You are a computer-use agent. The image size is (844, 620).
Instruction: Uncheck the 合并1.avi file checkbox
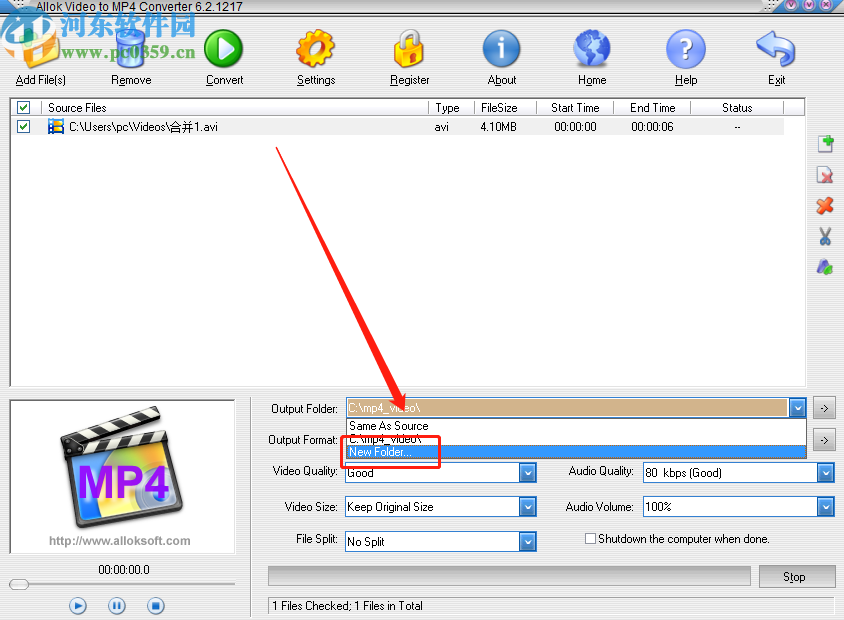click(x=23, y=127)
